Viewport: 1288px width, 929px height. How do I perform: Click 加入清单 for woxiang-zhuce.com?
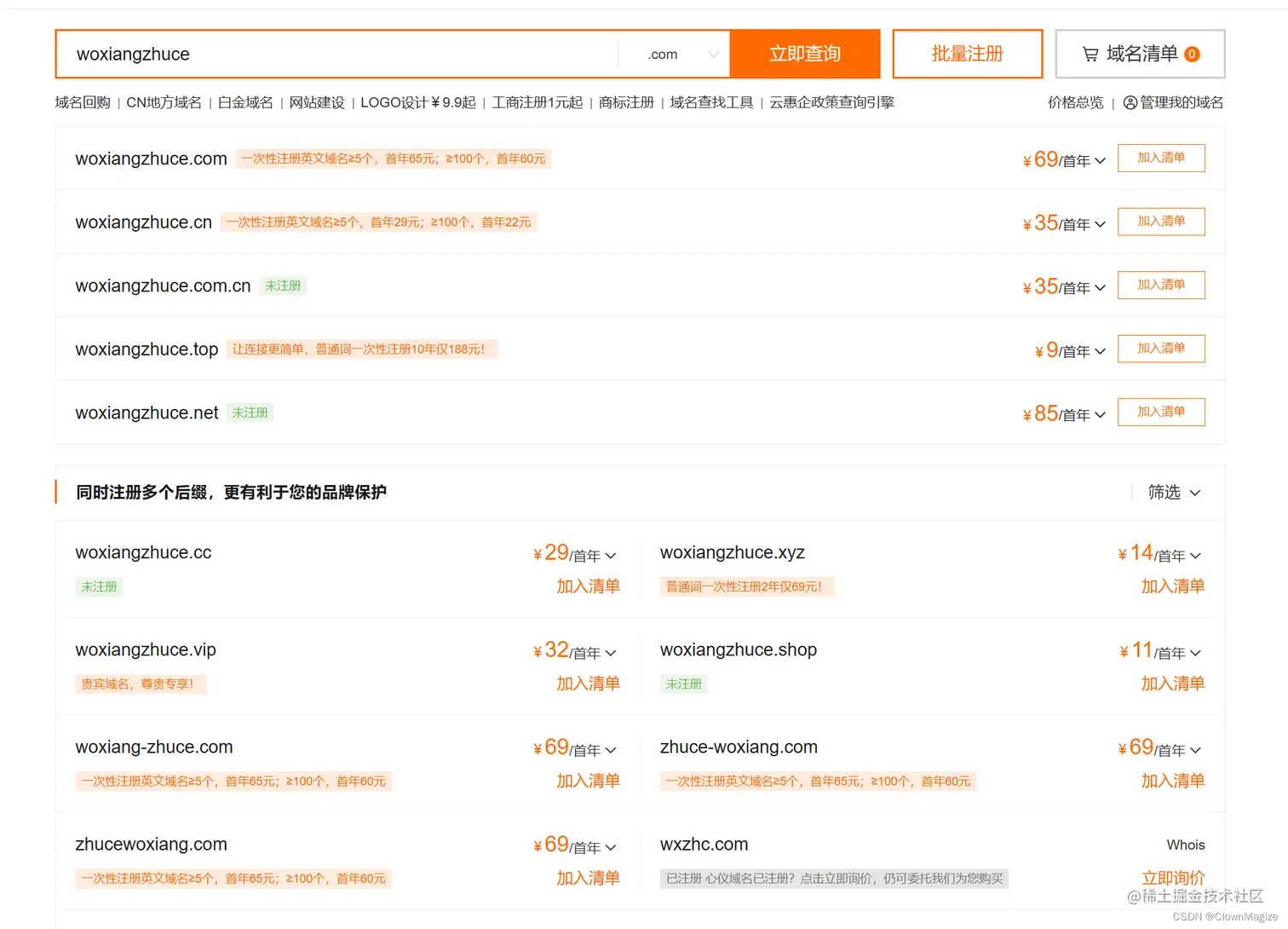[588, 781]
